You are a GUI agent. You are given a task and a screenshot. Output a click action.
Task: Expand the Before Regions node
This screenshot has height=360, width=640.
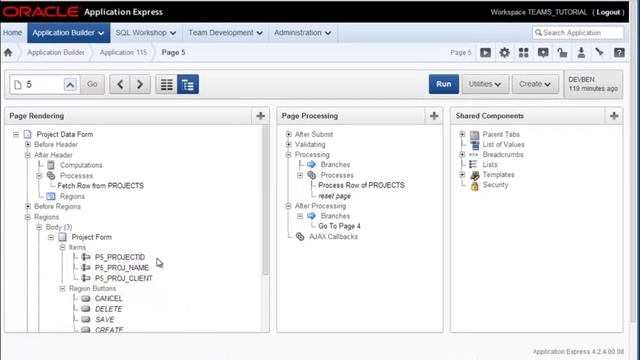[x=28, y=207]
